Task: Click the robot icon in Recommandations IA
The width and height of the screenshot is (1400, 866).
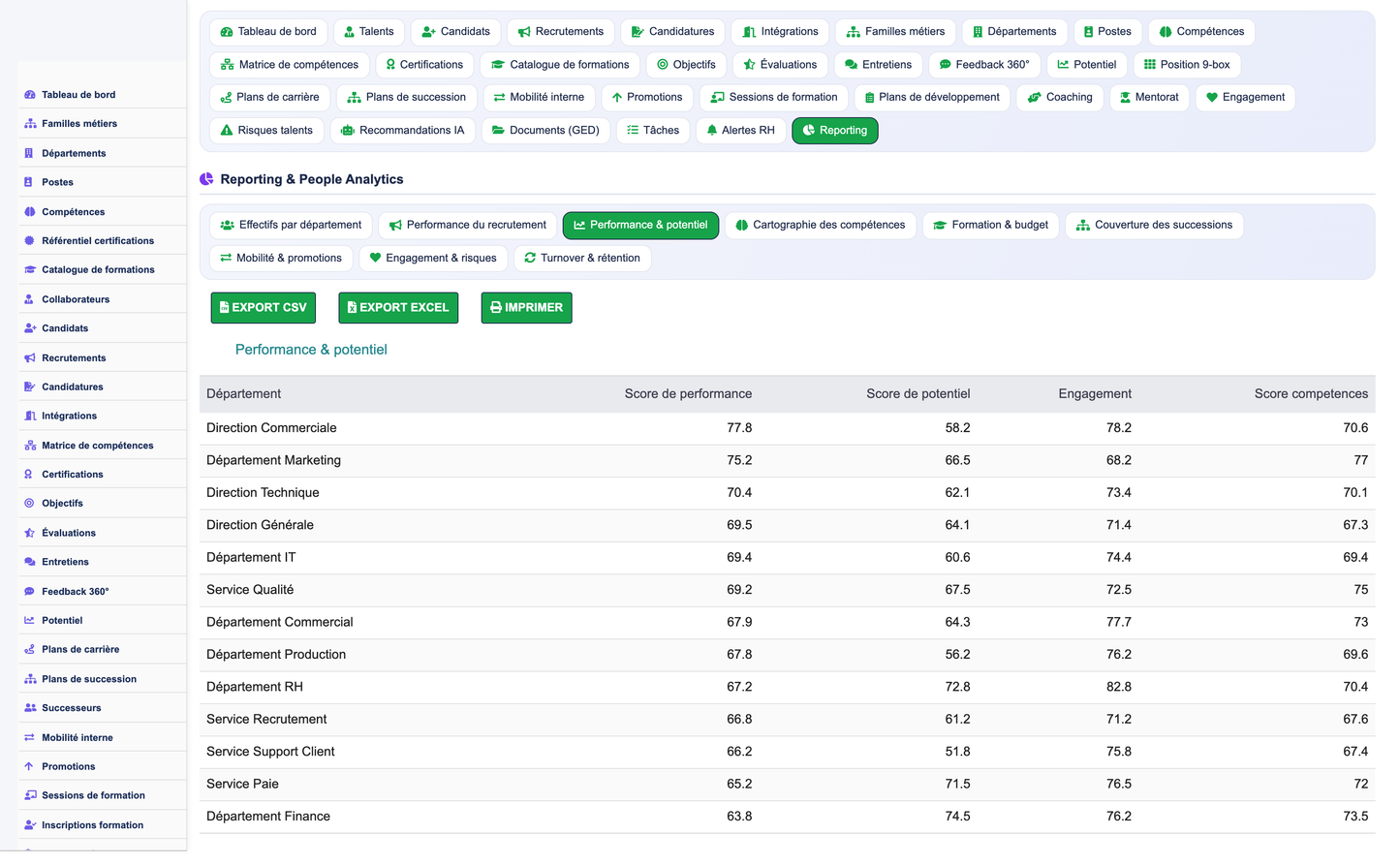Action: pos(347,130)
